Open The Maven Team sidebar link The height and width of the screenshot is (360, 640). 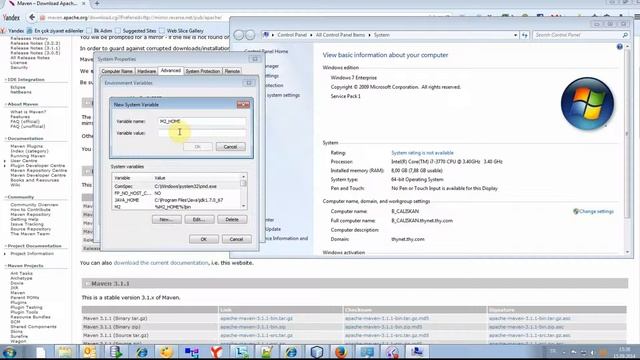tap(30, 234)
